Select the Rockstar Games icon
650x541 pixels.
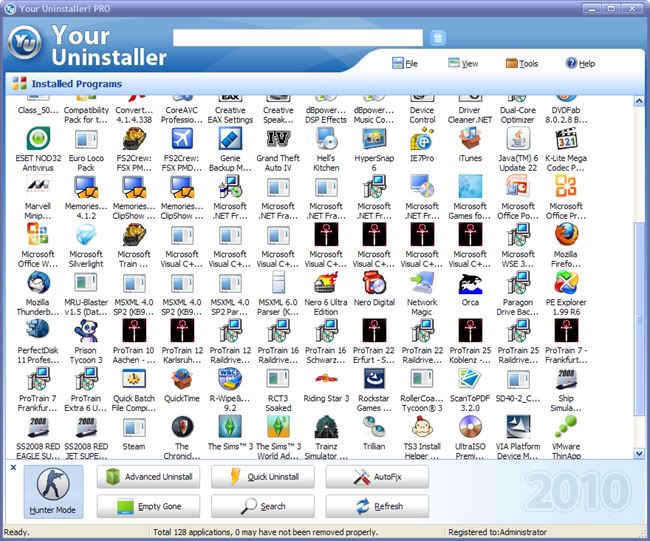(374, 379)
